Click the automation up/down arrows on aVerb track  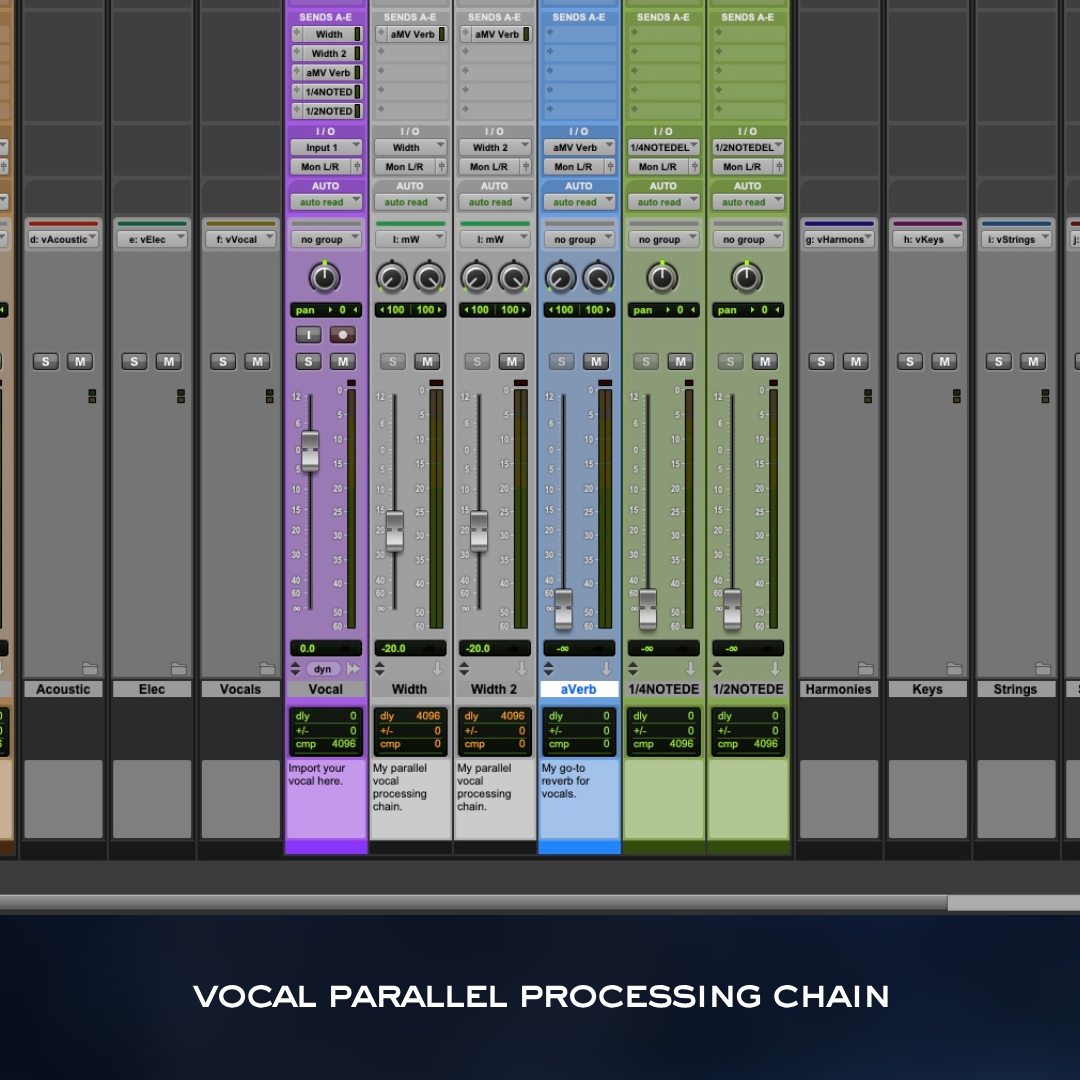pyautogui.click(x=548, y=668)
